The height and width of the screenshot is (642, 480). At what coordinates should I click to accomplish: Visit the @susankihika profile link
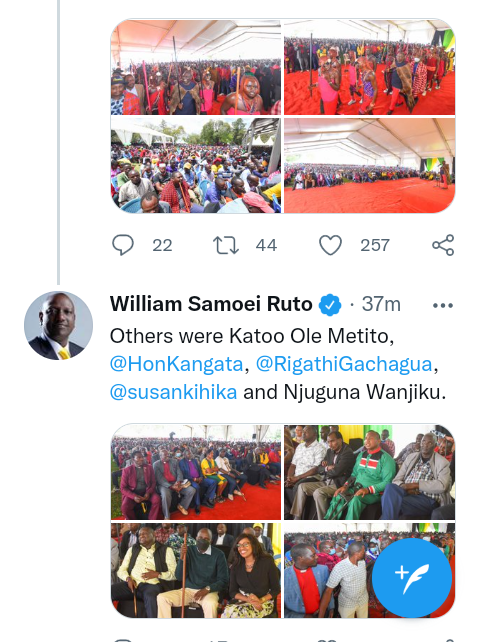173,392
